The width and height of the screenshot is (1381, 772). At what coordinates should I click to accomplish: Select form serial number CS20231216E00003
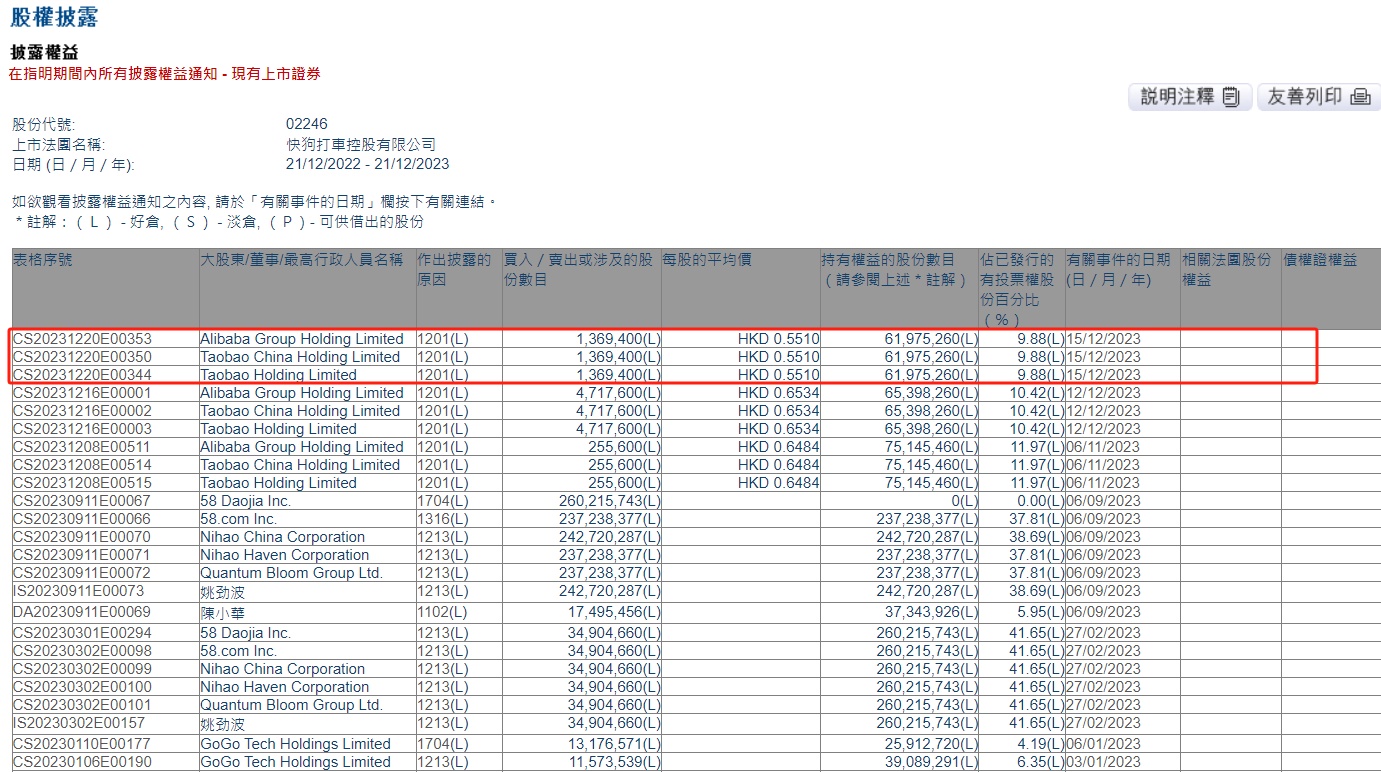(x=82, y=429)
